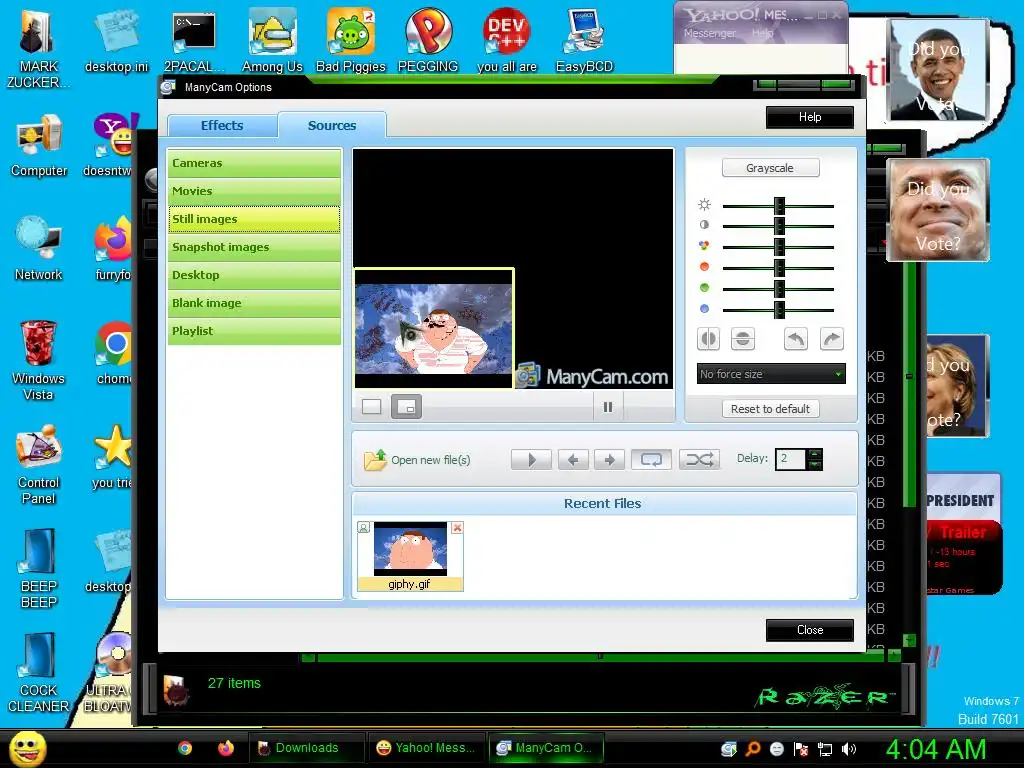Open the Network desktop icon
Viewport: 1024px width, 768px height.
point(39,250)
